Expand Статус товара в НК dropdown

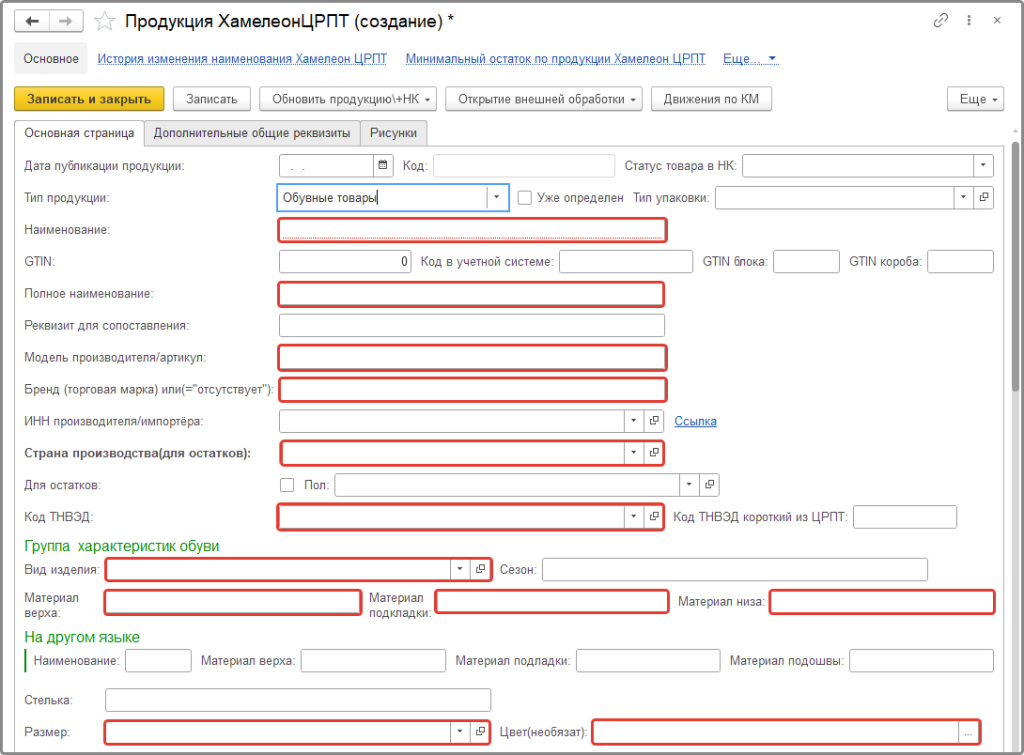click(983, 165)
